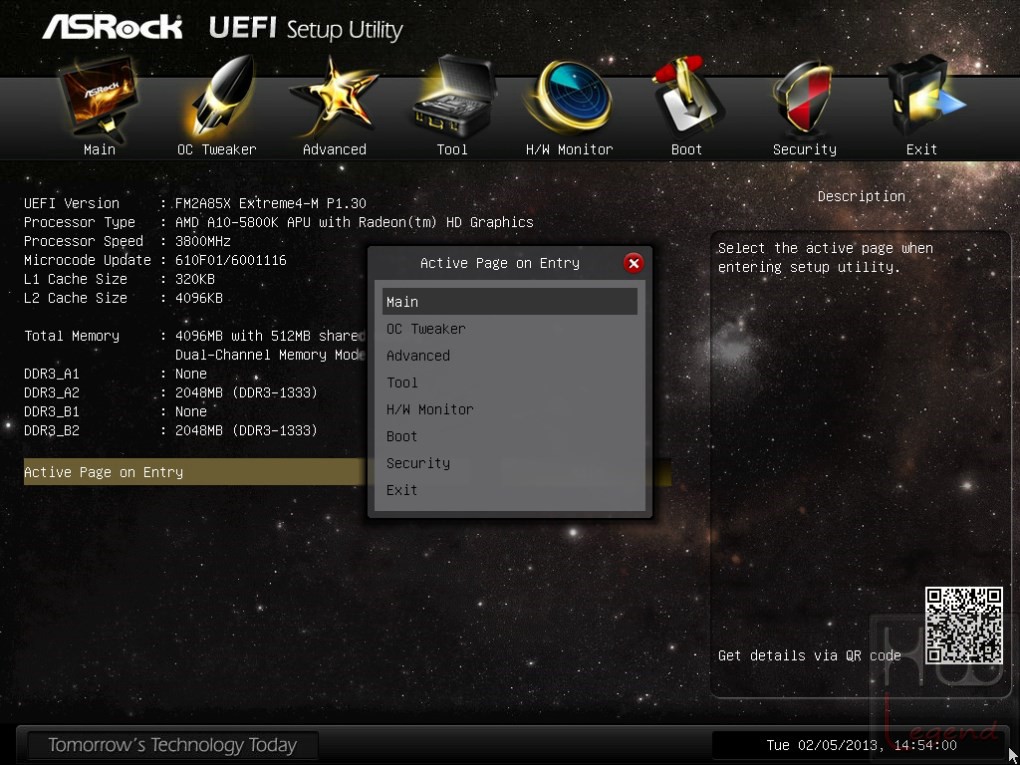Click the DDR3_A1 slot value None
Viewport: 1020px width, 765px height.
pyautogui.click(x=191, y=373)
